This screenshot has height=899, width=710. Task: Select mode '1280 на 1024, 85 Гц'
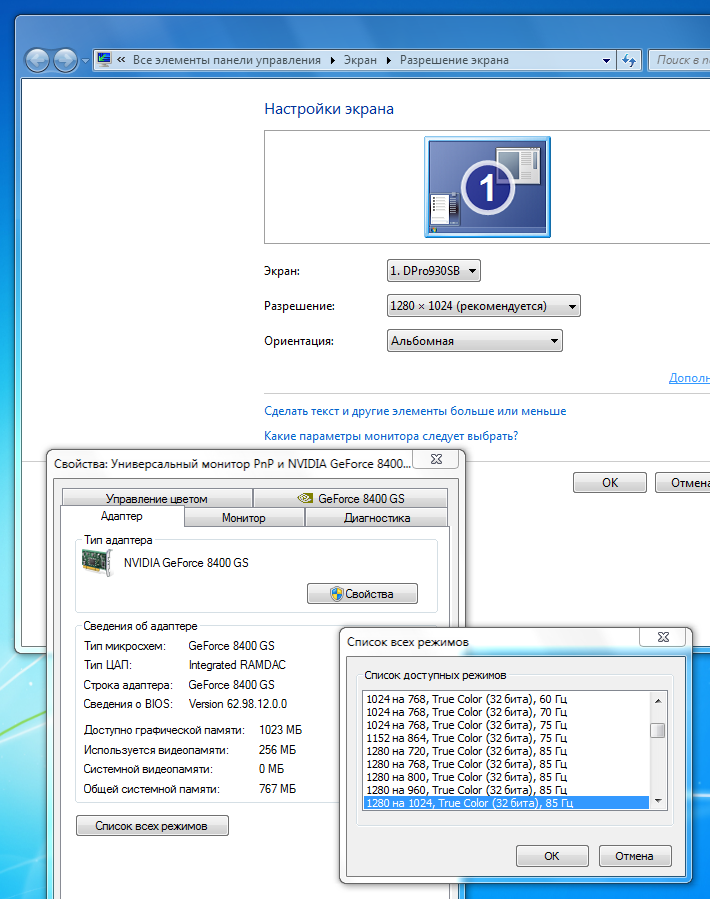506,803
